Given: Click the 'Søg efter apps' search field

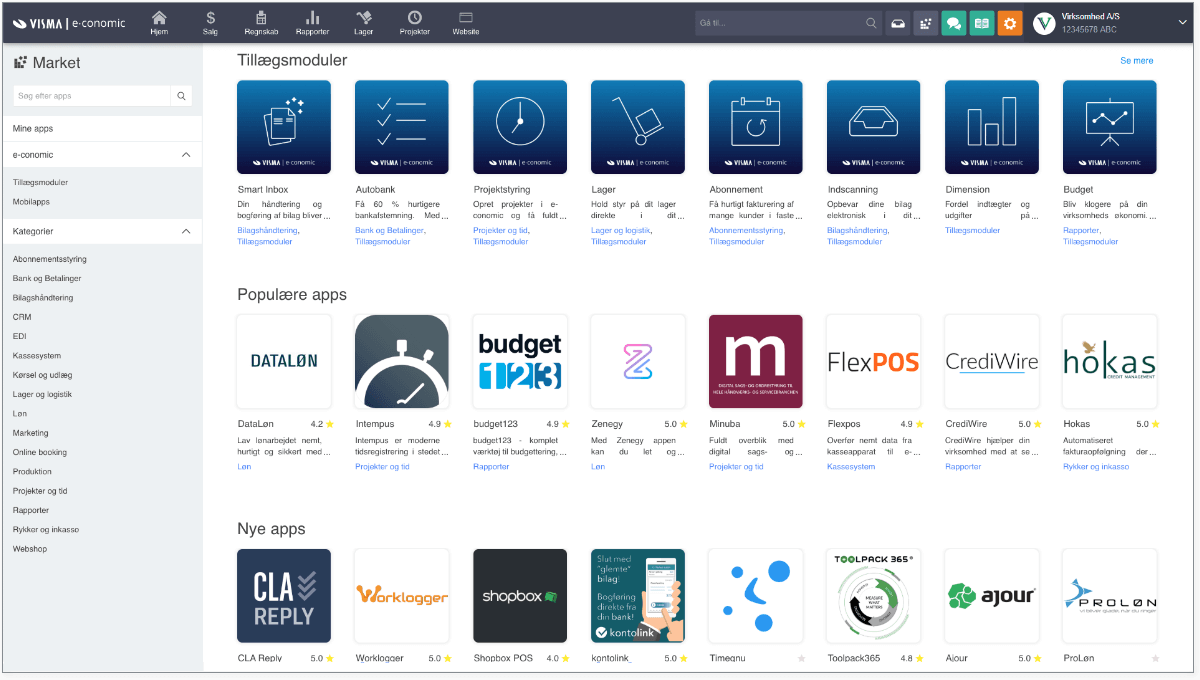Looking at the screenshot, I should [92, 96].
